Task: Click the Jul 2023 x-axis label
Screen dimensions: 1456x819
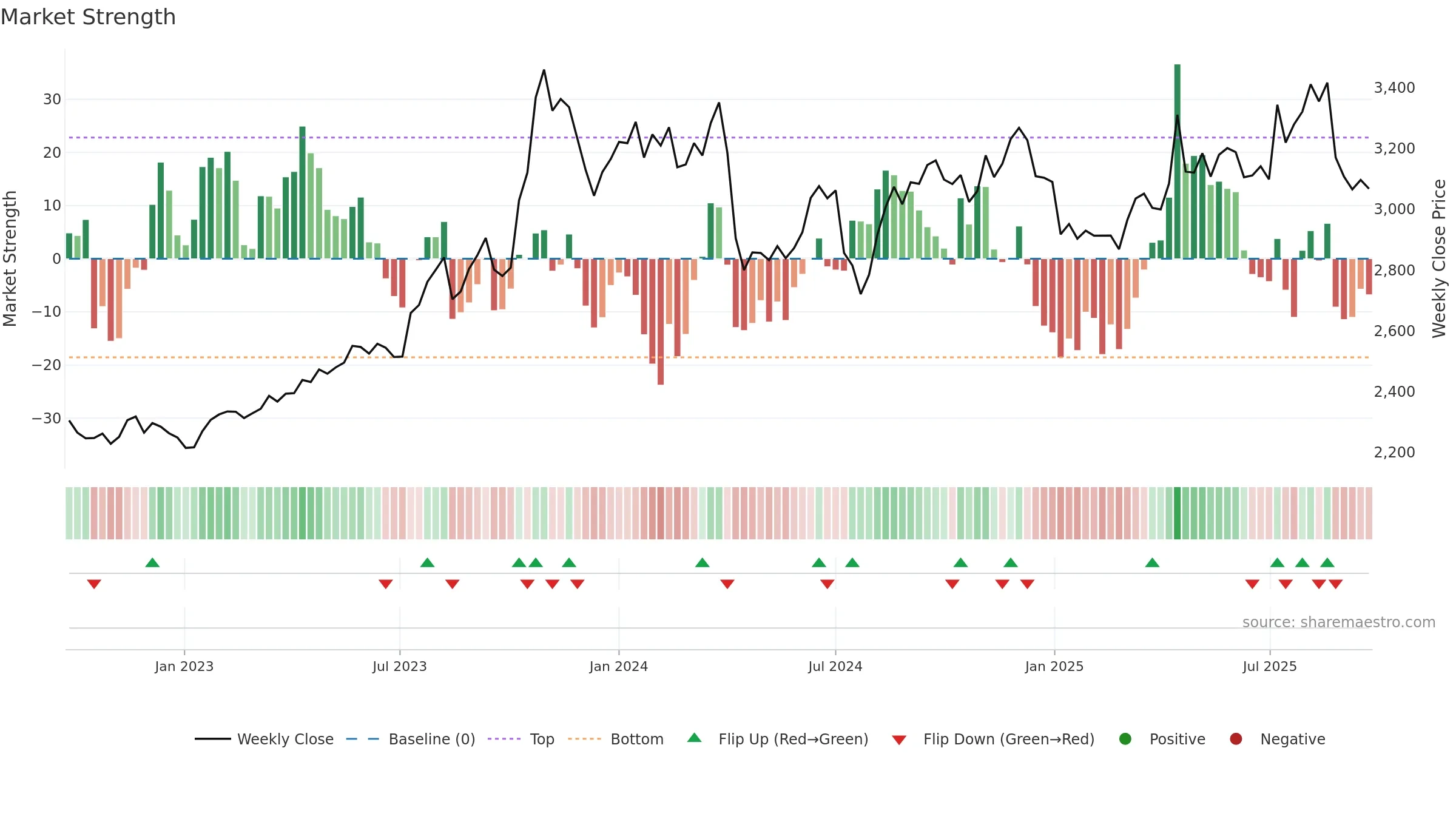Action: (400, 667)
